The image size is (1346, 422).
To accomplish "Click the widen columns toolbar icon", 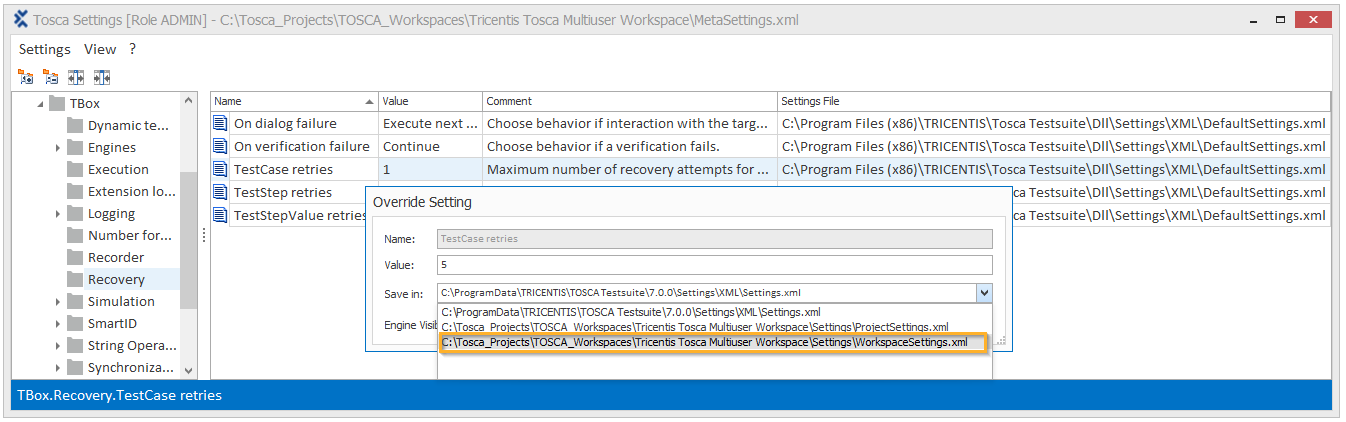I will pyautogui.click(x=76, y=77).
